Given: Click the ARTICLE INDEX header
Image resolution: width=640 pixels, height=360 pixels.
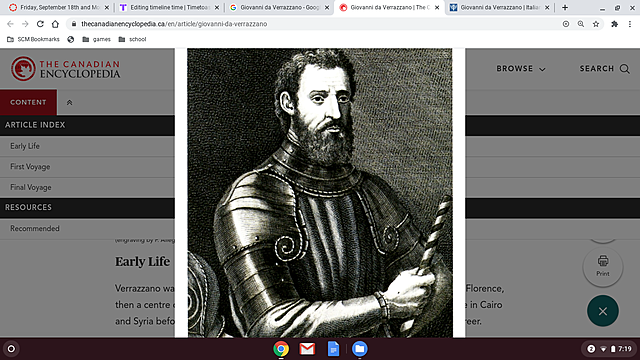Looking at the screenshot, I should 35,125.
